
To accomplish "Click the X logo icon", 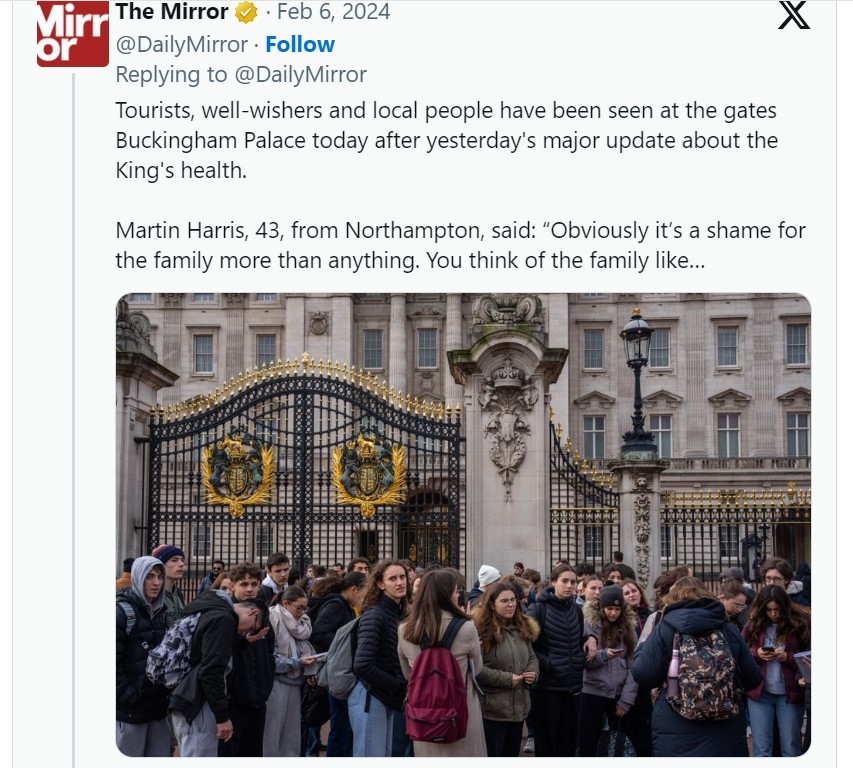I will click(794, 15).
